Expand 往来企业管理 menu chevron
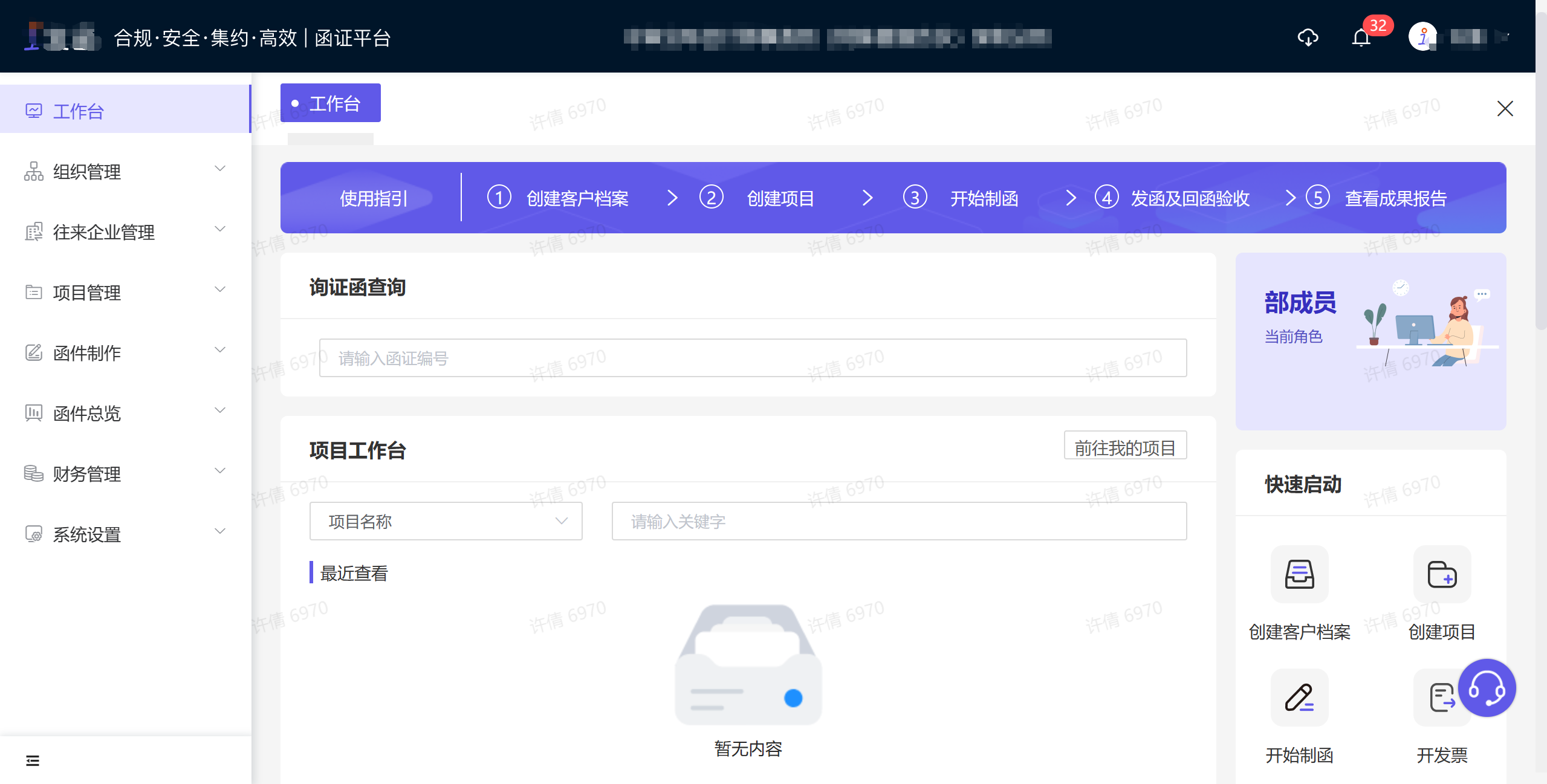Viewport: 1547px width, 784px height. (x=221, y=229)
